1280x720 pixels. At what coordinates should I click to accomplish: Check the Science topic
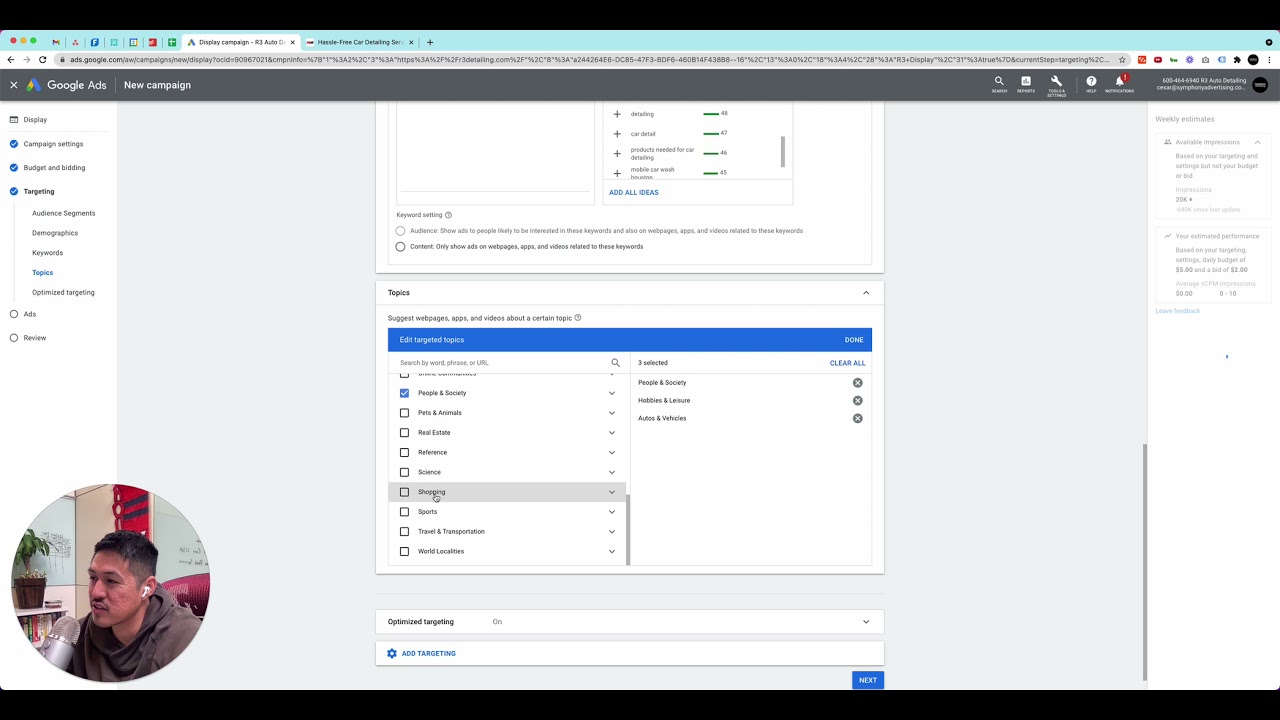404,472
